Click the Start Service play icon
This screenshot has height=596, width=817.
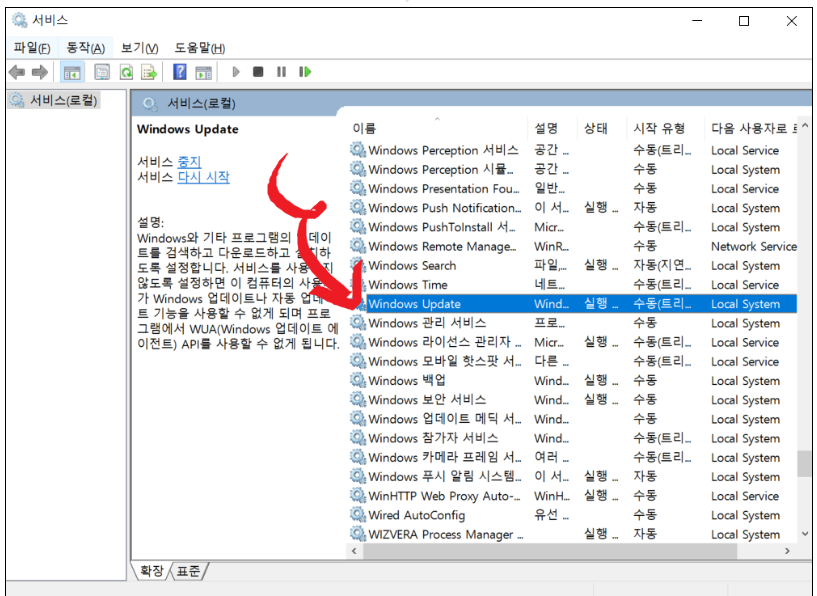tap(236, 72)
